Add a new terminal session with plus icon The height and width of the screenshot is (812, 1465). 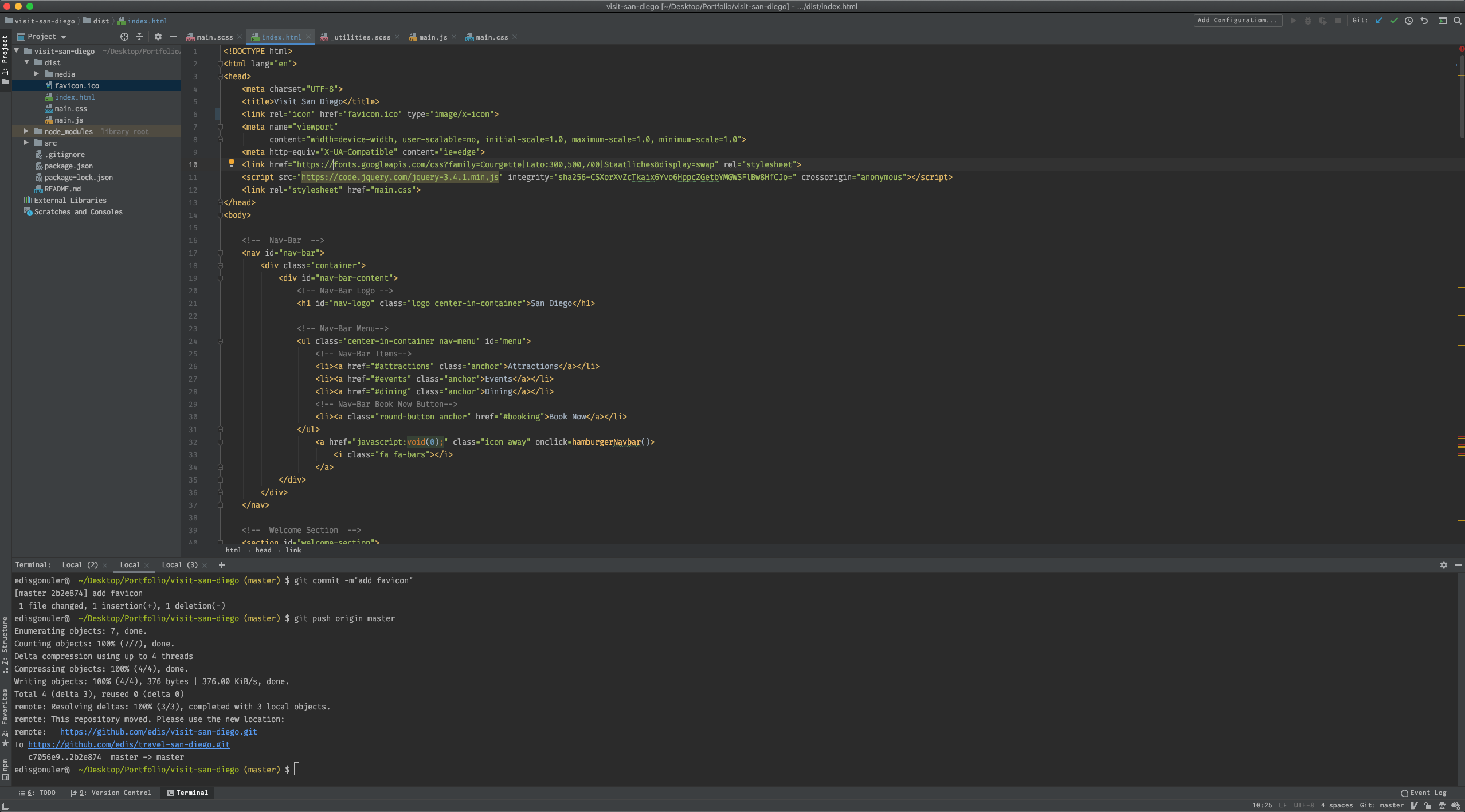(222, 565)
